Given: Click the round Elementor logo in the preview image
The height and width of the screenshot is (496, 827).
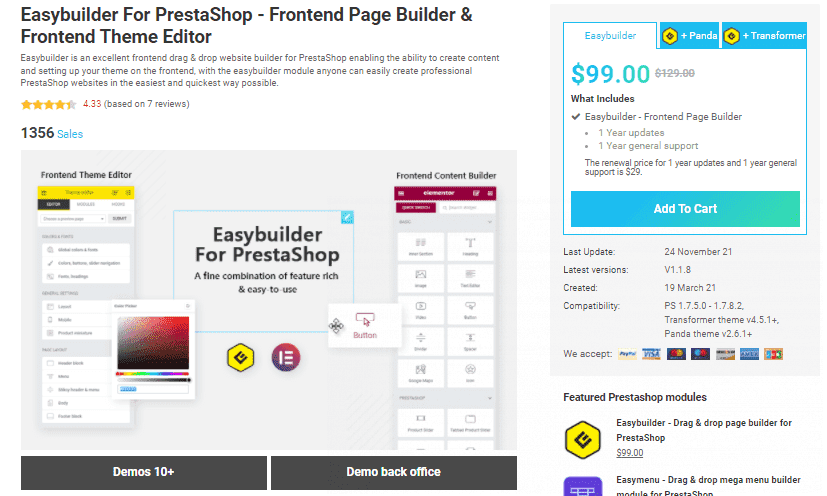Looking at the screenshot, I should 284,357.
